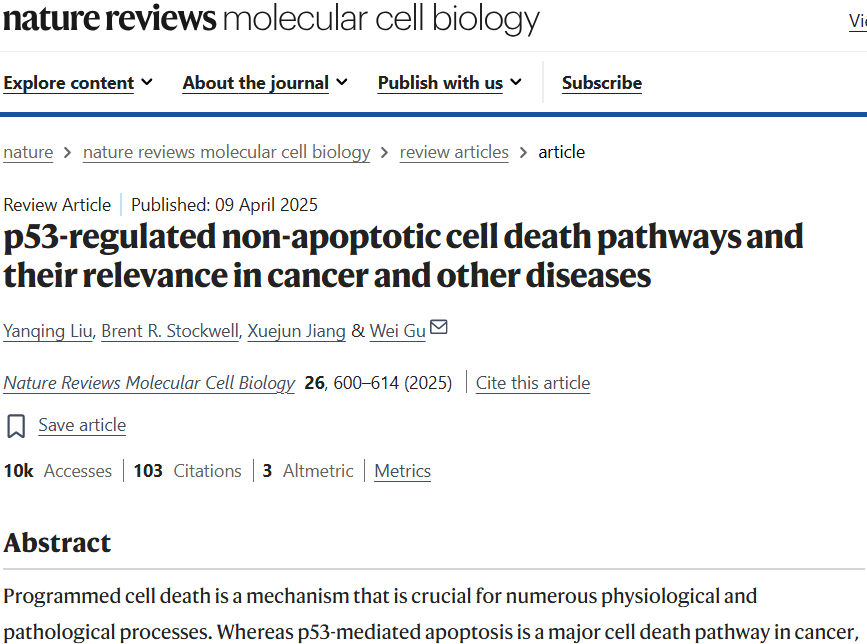
Task: Expand the Explore content menu
Action: [x=78, y=83]
